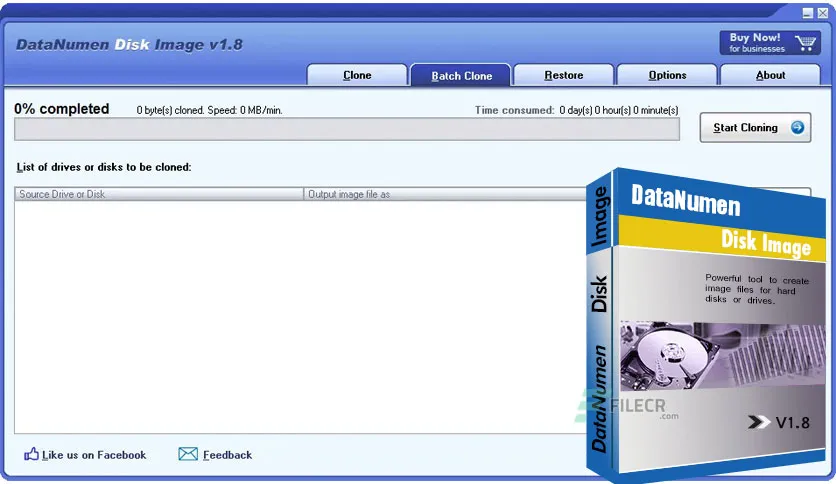Image resolution: width=836 pixels, height=484 pixels.
Task: Click the DataNumen product box image
Action: click(x=706, y=325)
